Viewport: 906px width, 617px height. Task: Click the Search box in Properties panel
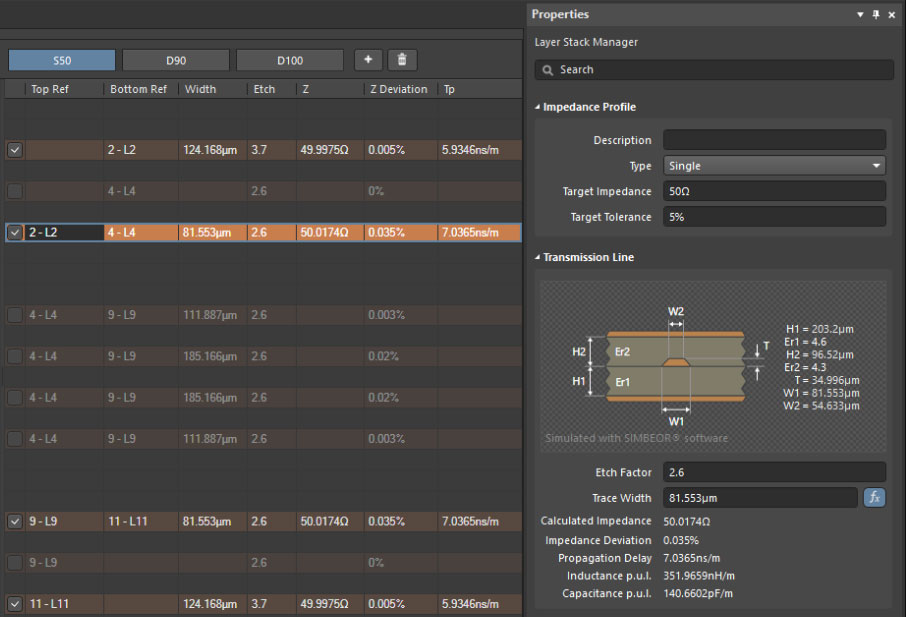click(714, 70)
